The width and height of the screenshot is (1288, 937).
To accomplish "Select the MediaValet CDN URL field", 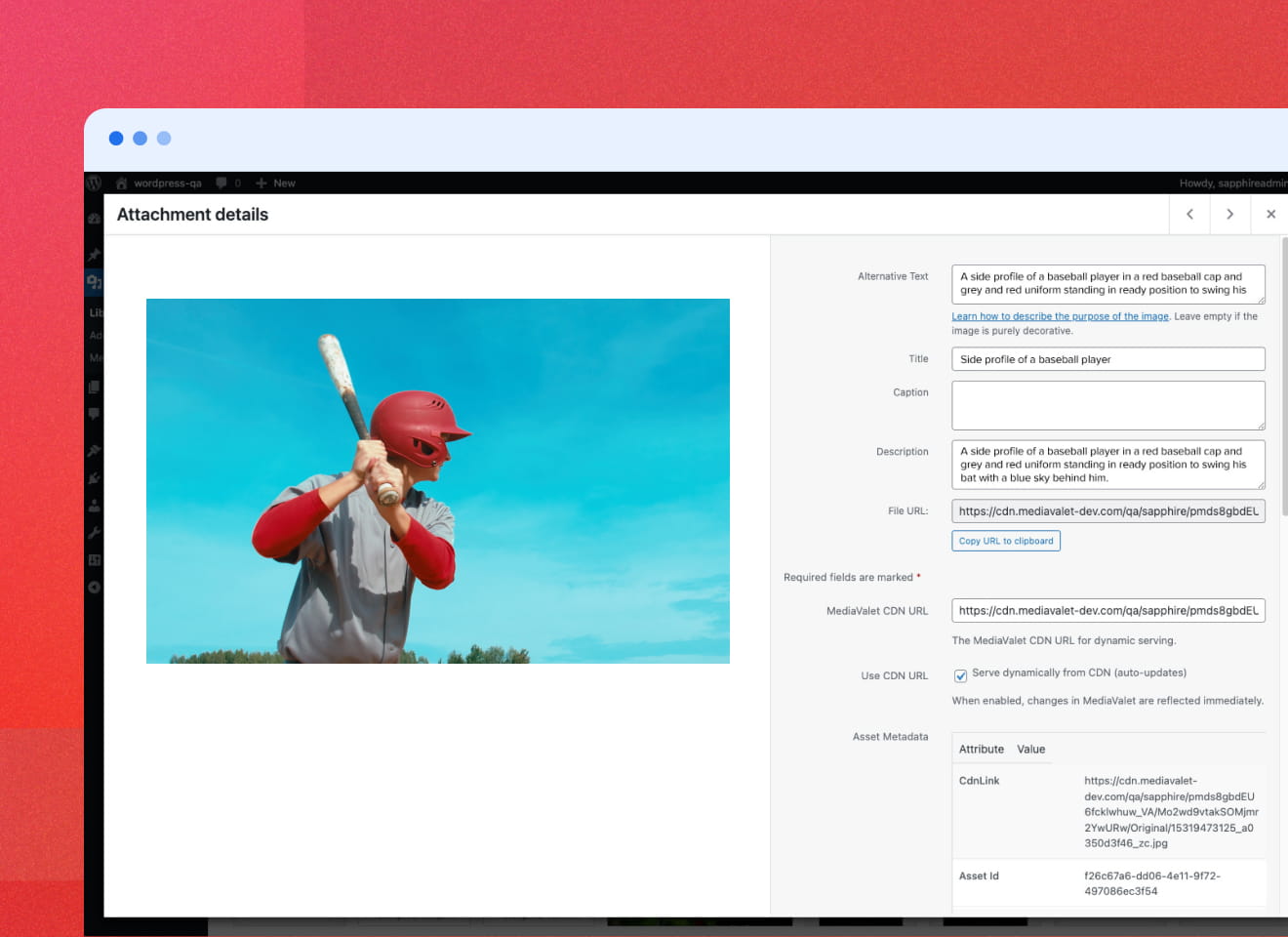I will point(1108,611).
